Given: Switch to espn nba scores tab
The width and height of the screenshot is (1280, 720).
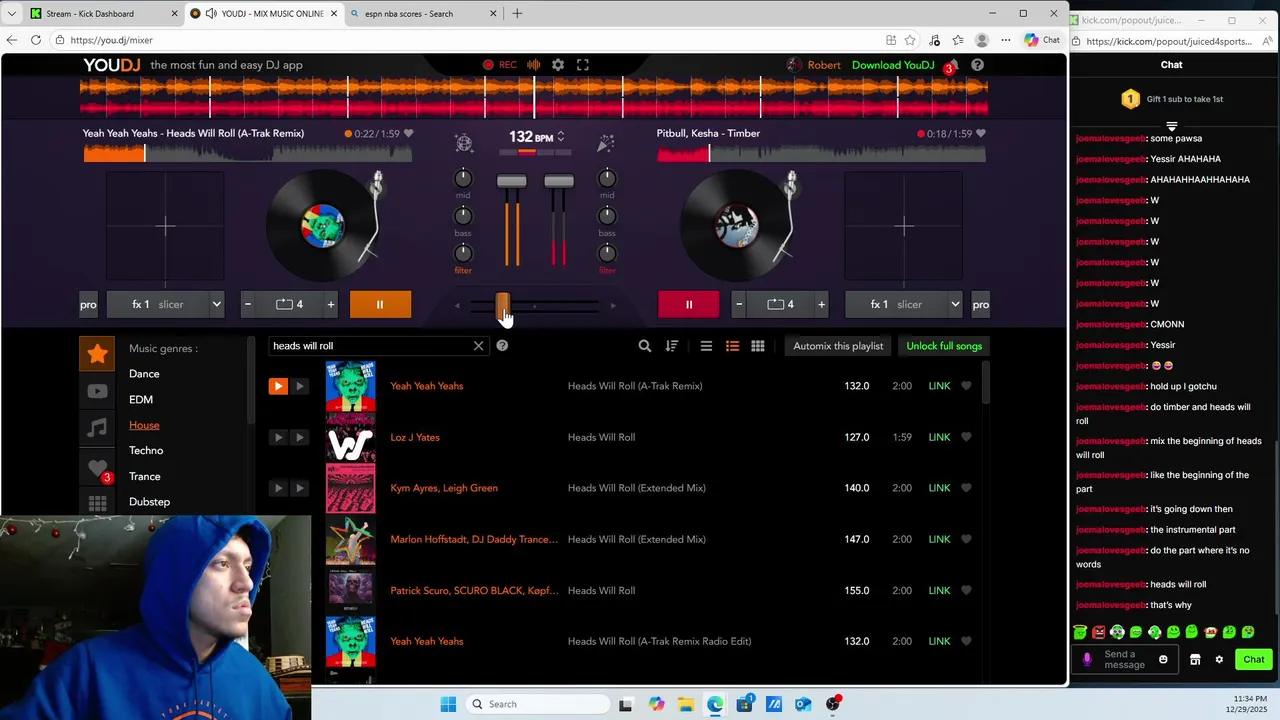Looking at the screenshot, I should click(x=423, y=14).
